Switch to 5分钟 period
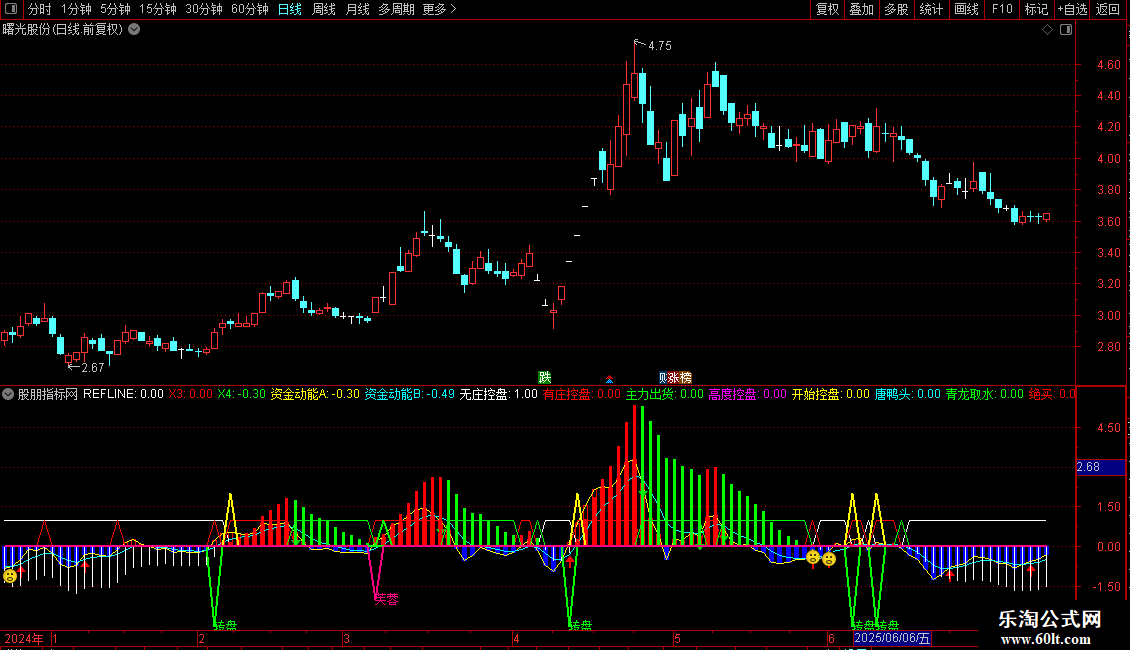The height and width of the screenshot is (650, 1130). pyautogui.click(x=115, y=9)
